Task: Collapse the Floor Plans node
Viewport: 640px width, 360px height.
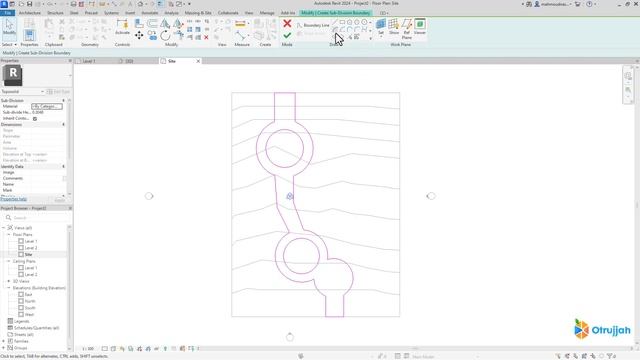Action: (9, 235)
